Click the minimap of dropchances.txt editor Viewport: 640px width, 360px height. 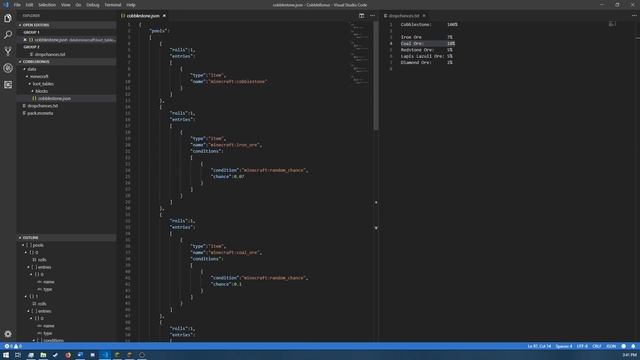[x=612, y=24]
